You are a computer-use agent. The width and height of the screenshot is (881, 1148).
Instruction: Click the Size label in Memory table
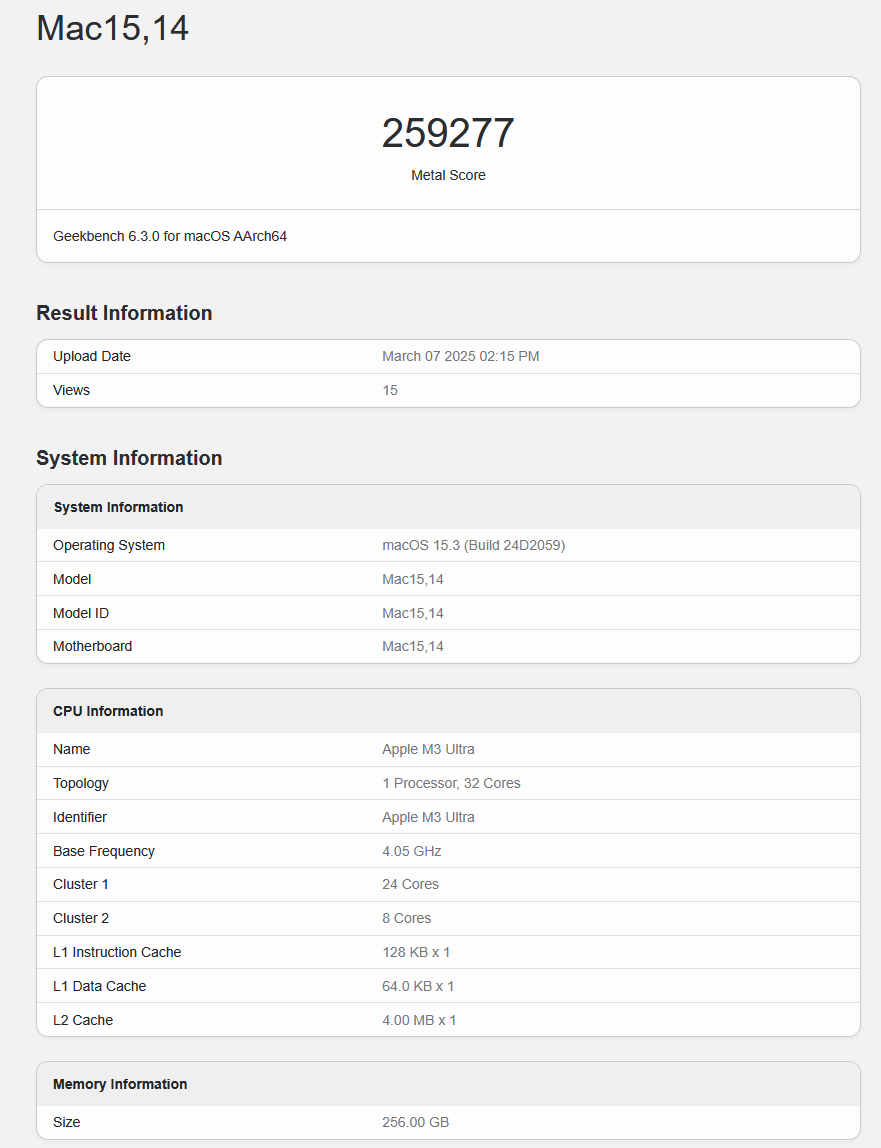click(67, 1122)
